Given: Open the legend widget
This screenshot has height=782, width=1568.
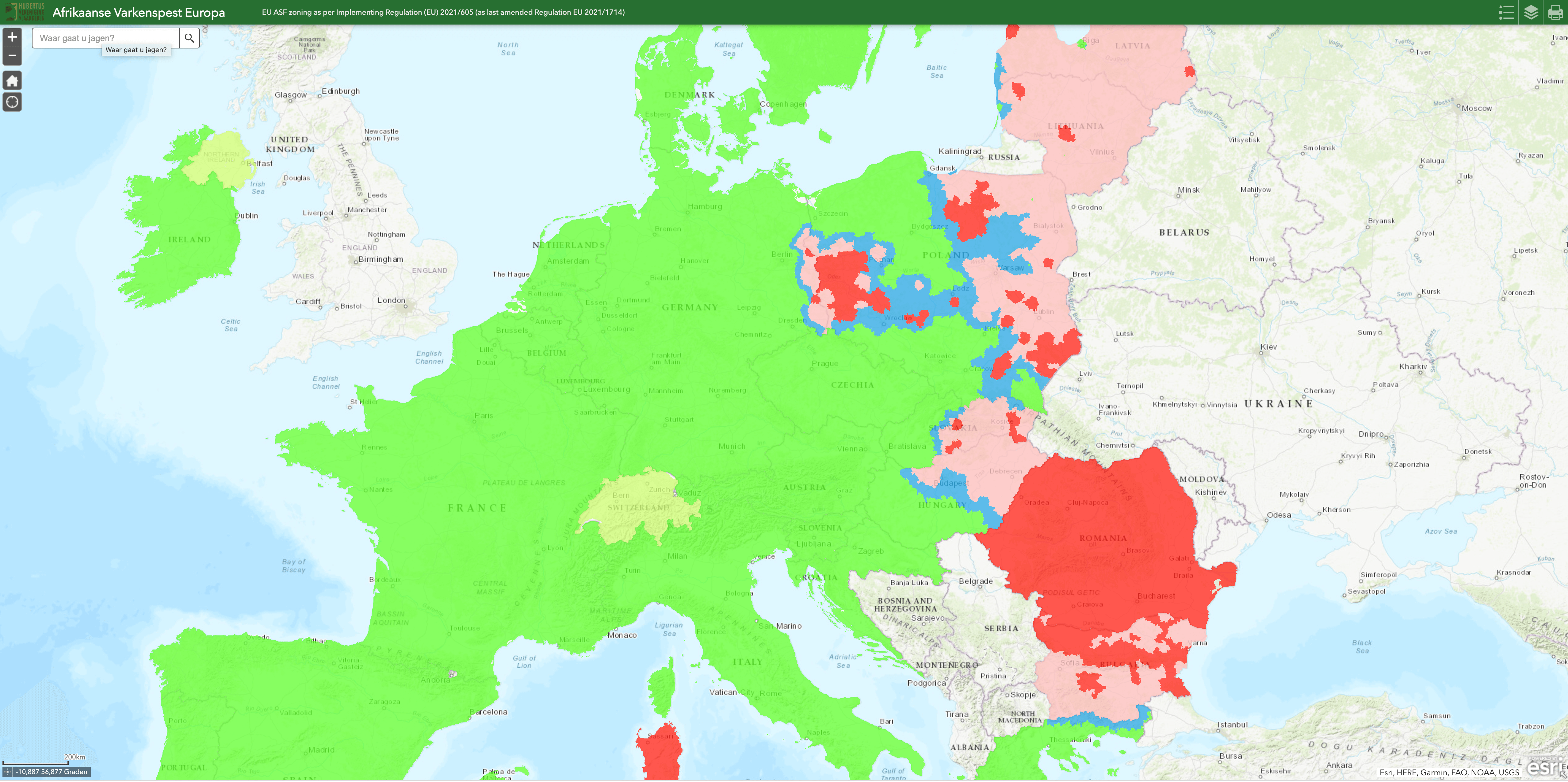Looking at the screenshot, I should tap(1506, 12).
